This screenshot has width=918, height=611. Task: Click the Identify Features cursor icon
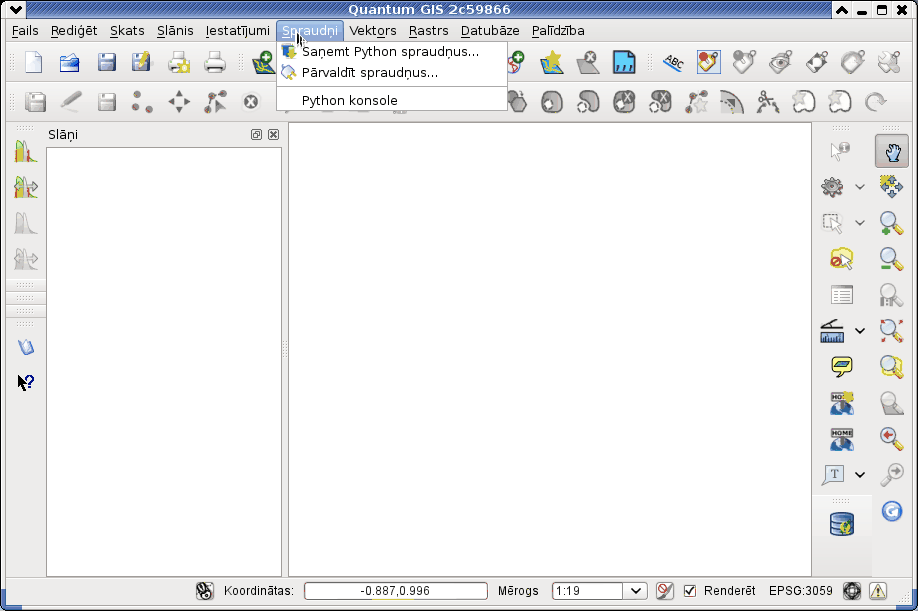pos(841,152)
